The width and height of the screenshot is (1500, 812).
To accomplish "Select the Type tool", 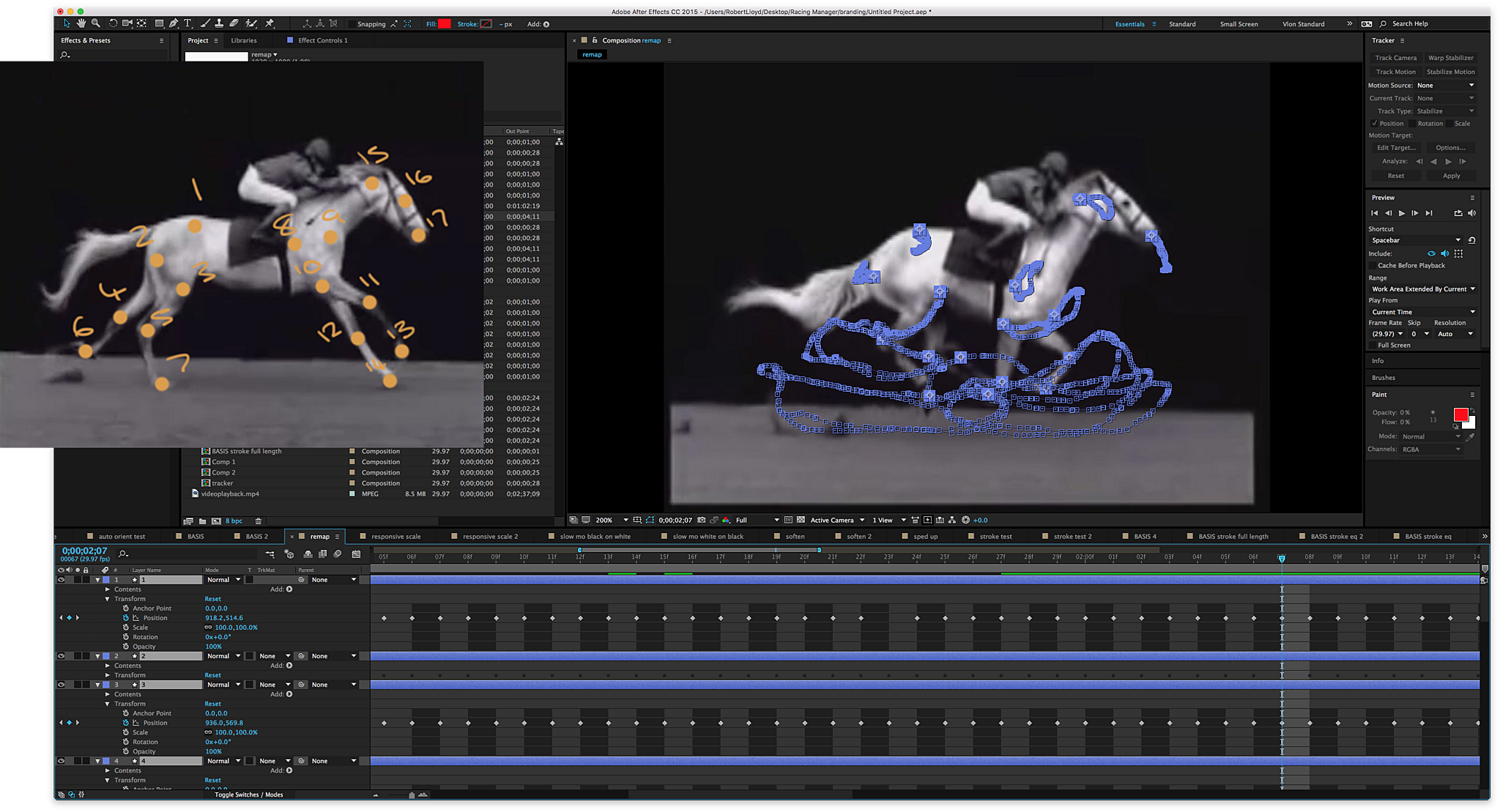I will click(x=187, y=23).
